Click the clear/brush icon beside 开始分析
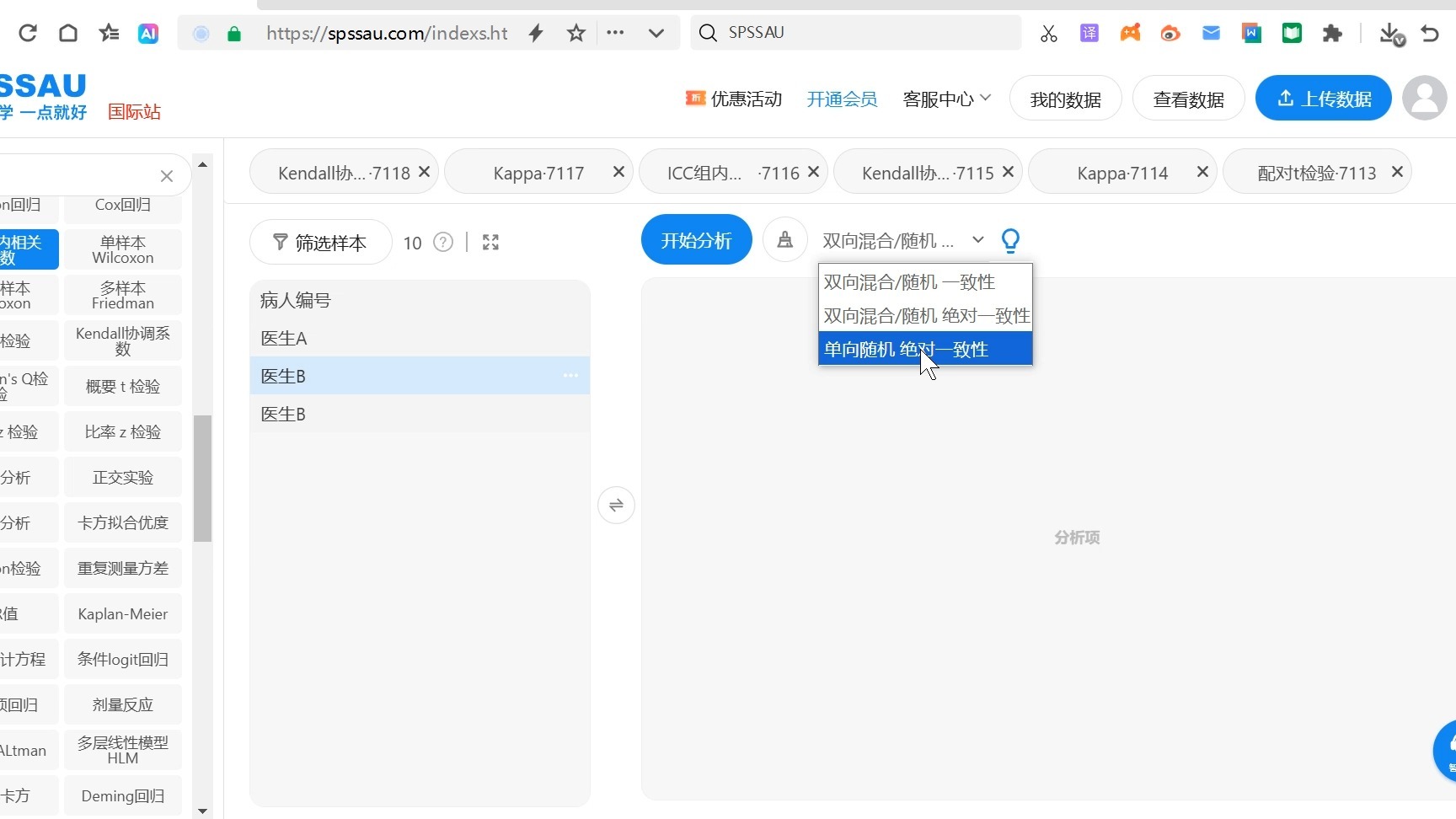1456x819 pixels. [784, 239]
